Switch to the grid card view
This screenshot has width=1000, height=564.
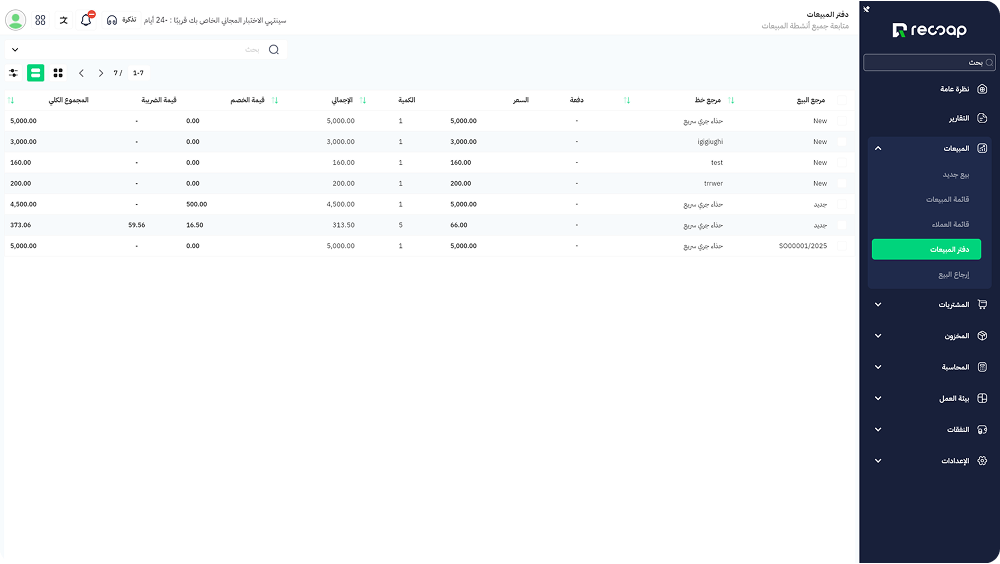[x=58, y=73]
